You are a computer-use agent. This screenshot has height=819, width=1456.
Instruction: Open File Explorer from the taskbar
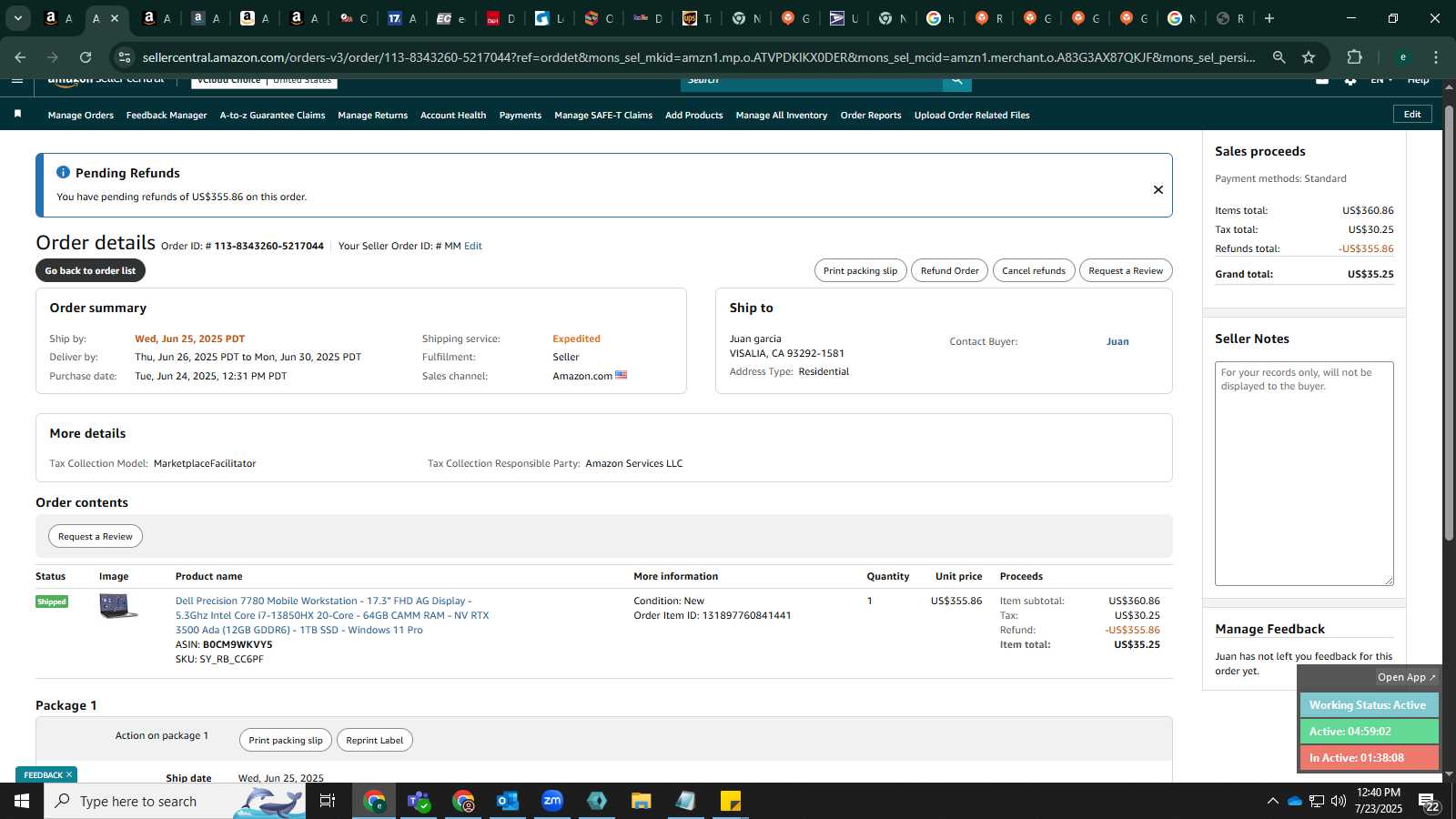point(642,801)
